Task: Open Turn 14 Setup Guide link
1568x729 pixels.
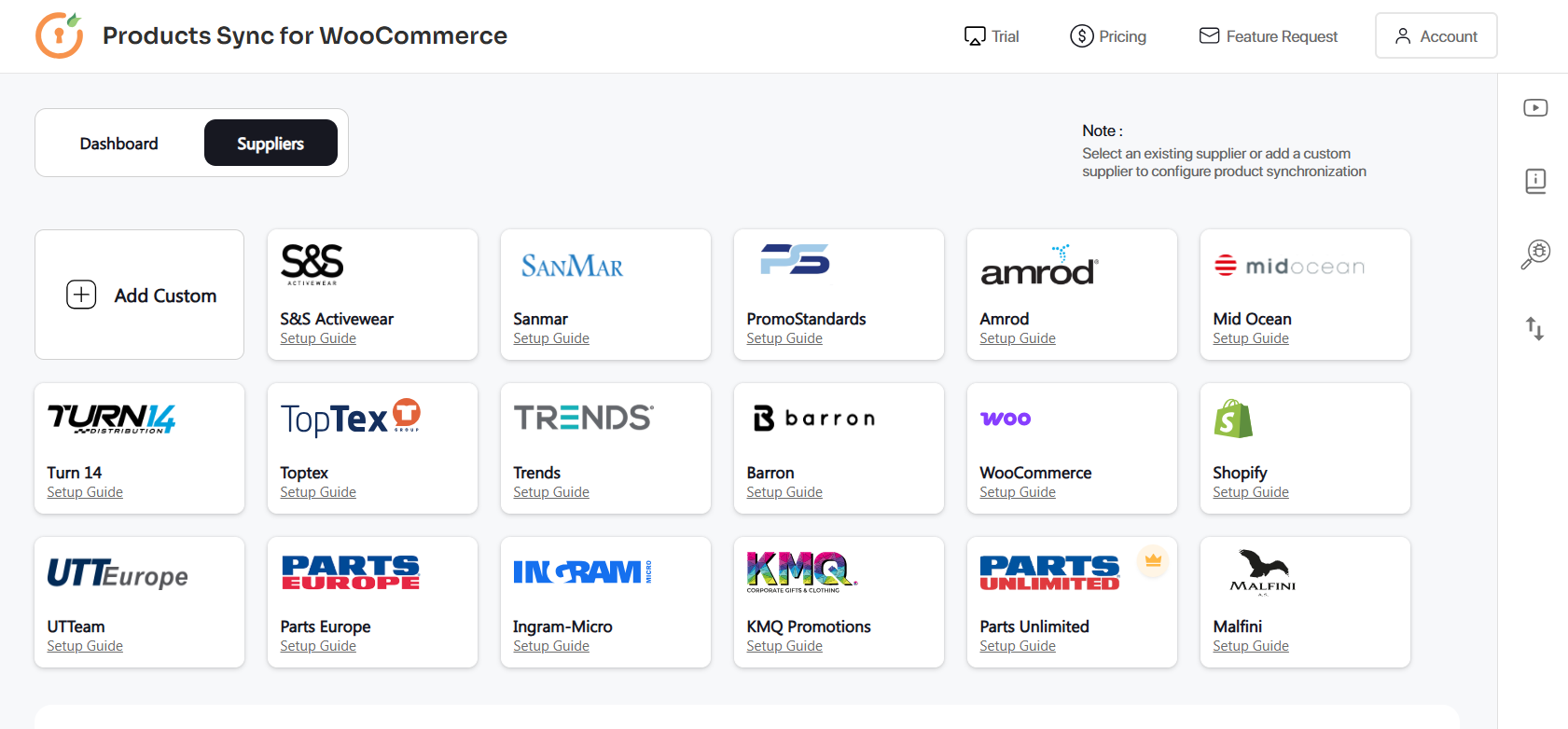Action: click(85, 492)
